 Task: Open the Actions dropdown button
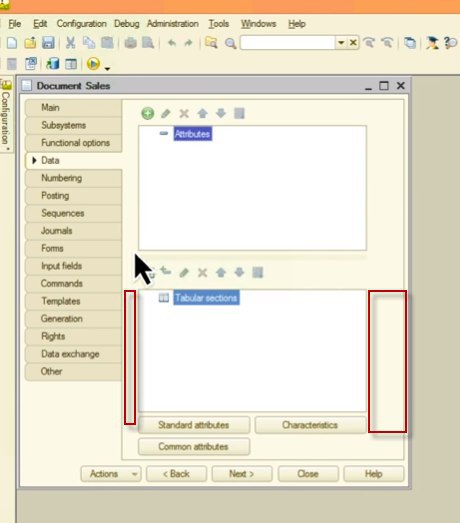pyautogui.click(x=111, y=474)
